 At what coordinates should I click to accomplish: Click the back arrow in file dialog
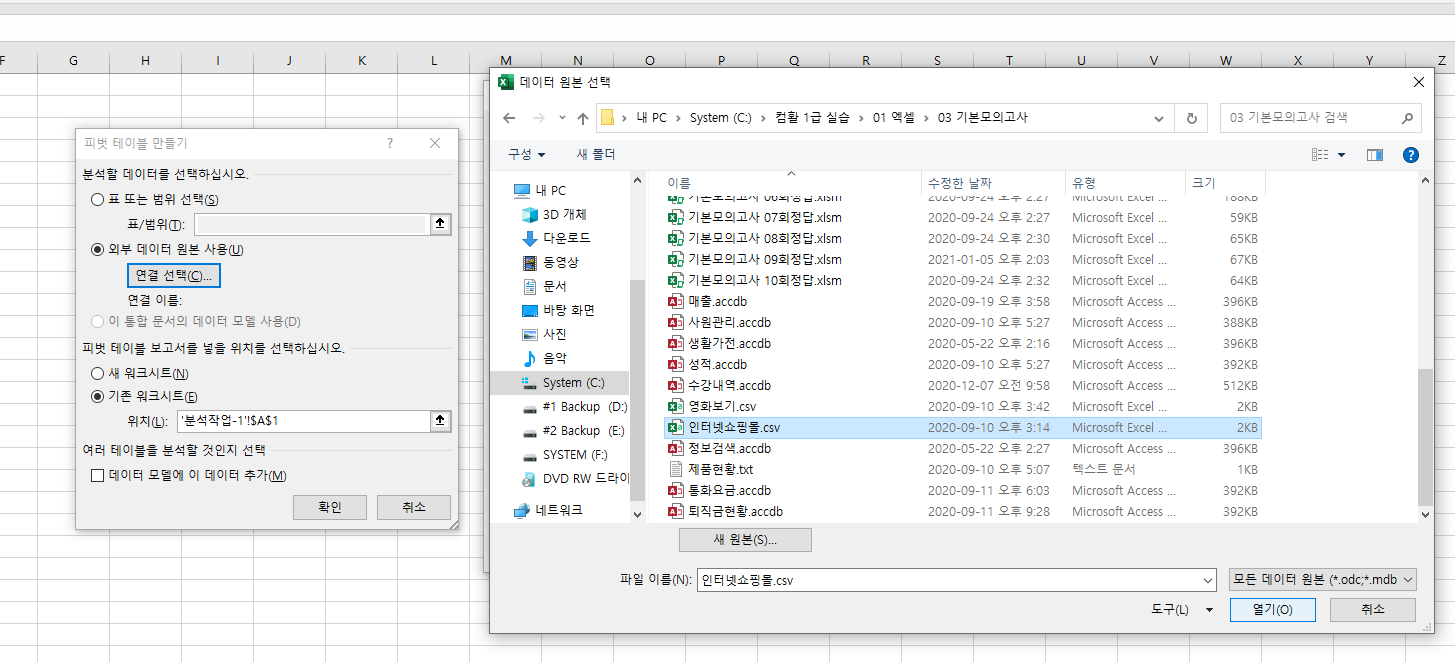coord(509,118)
